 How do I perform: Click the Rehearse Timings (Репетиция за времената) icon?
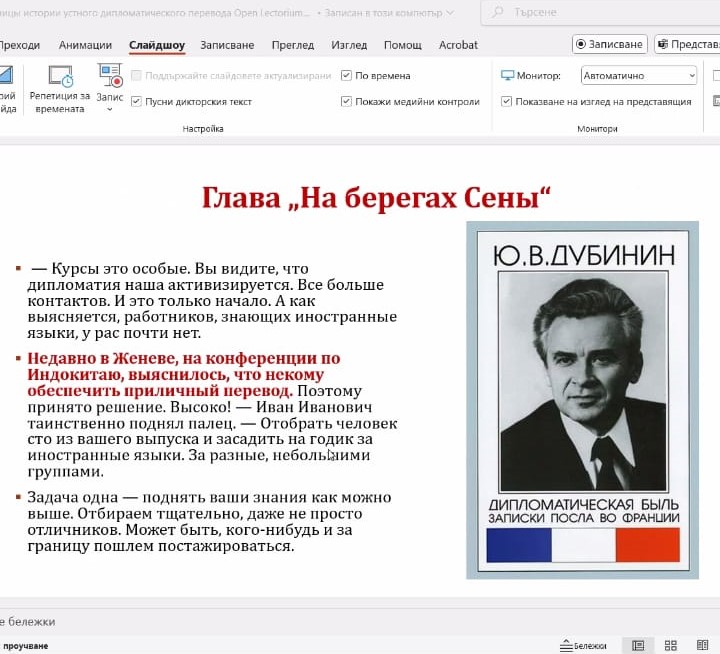point(60,78)
